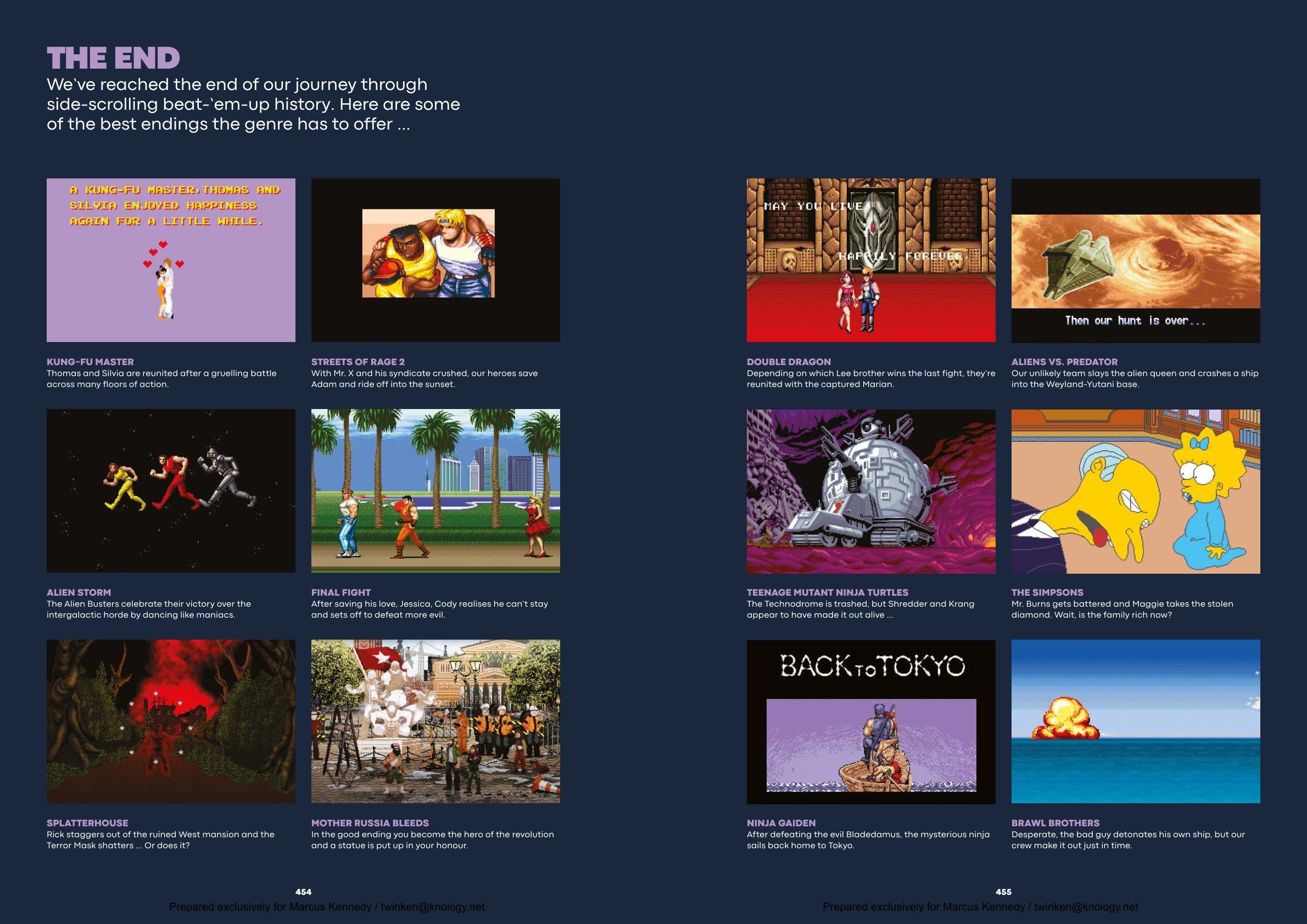Select the description 'After defeating the evil Bladedamus'
This screenshot has width=1307, height=924.
869,840
